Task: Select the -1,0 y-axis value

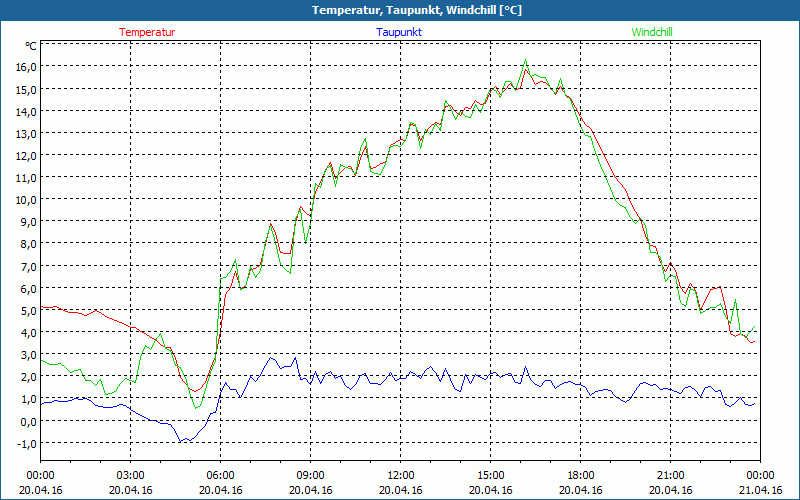Action: 26,444
